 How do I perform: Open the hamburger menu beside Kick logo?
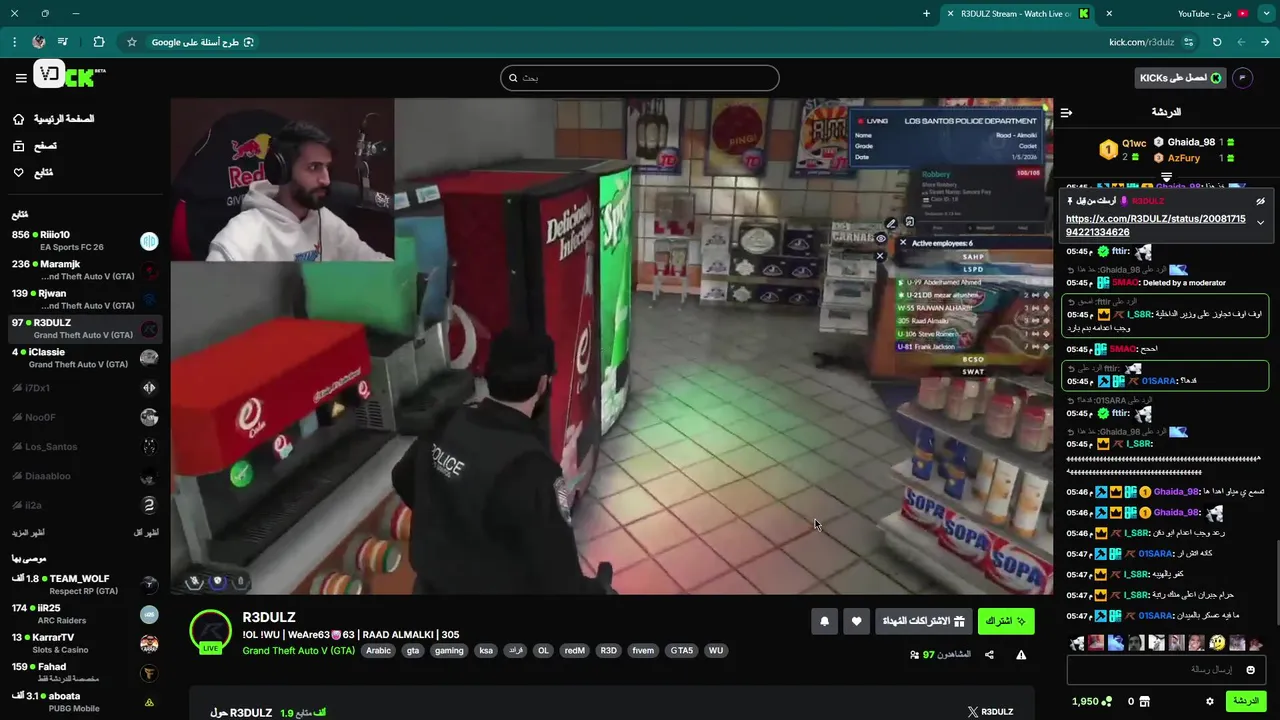coord(21,78)
